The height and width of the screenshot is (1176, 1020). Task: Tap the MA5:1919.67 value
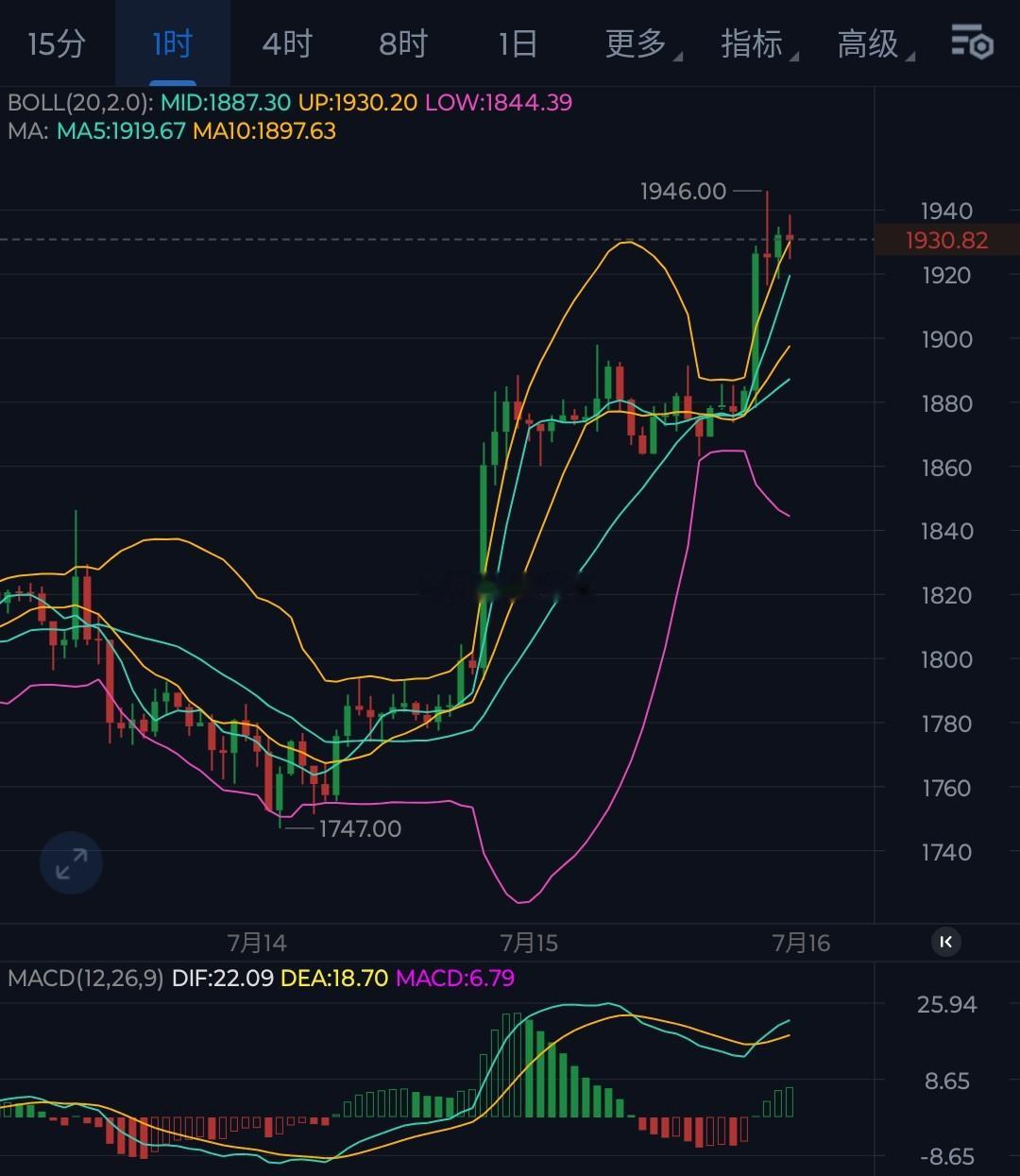[x=121, y=130]
